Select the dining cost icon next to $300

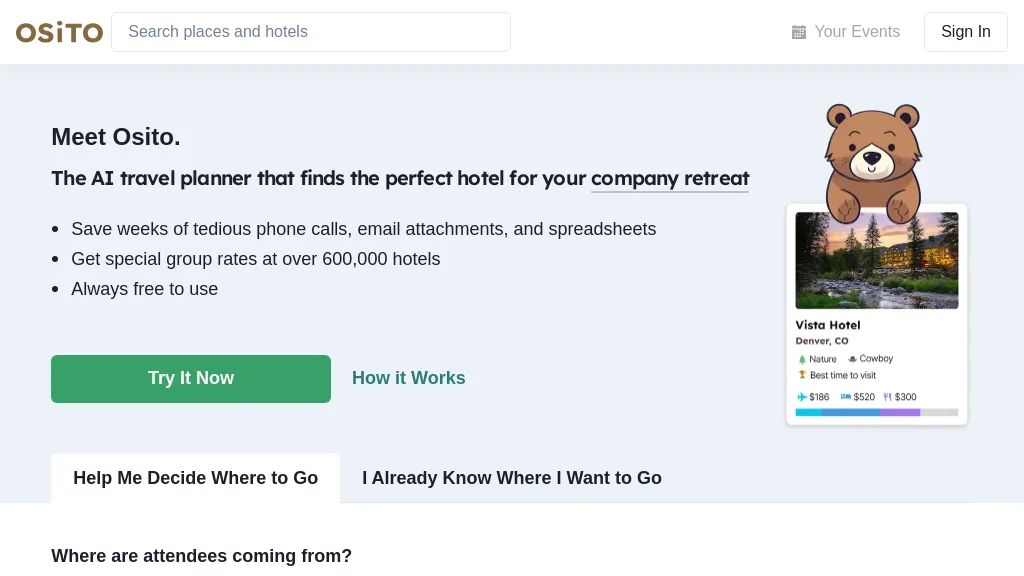tap(888, 397)
